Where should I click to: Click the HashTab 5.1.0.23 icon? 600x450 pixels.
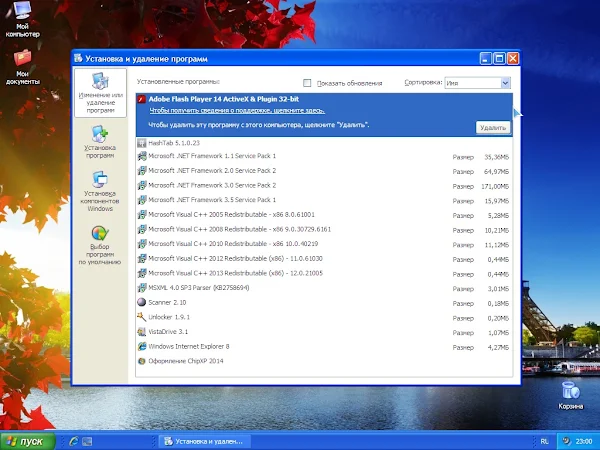[x=142, y=143]
